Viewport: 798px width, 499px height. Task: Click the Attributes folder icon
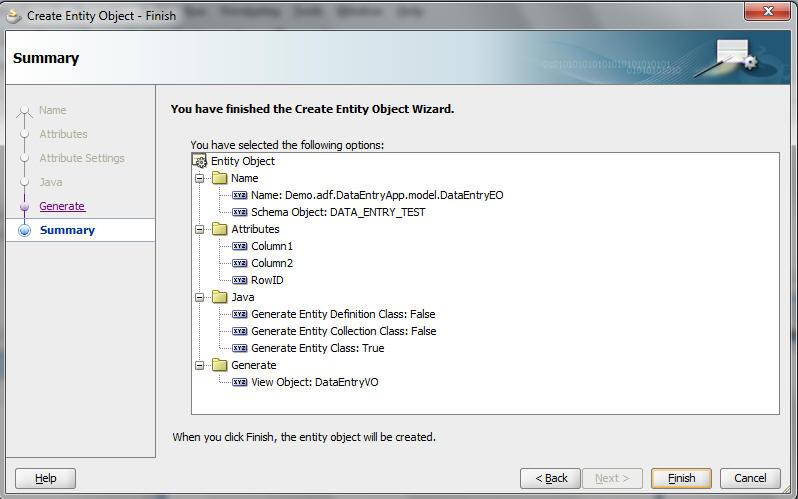click(220, 229)
